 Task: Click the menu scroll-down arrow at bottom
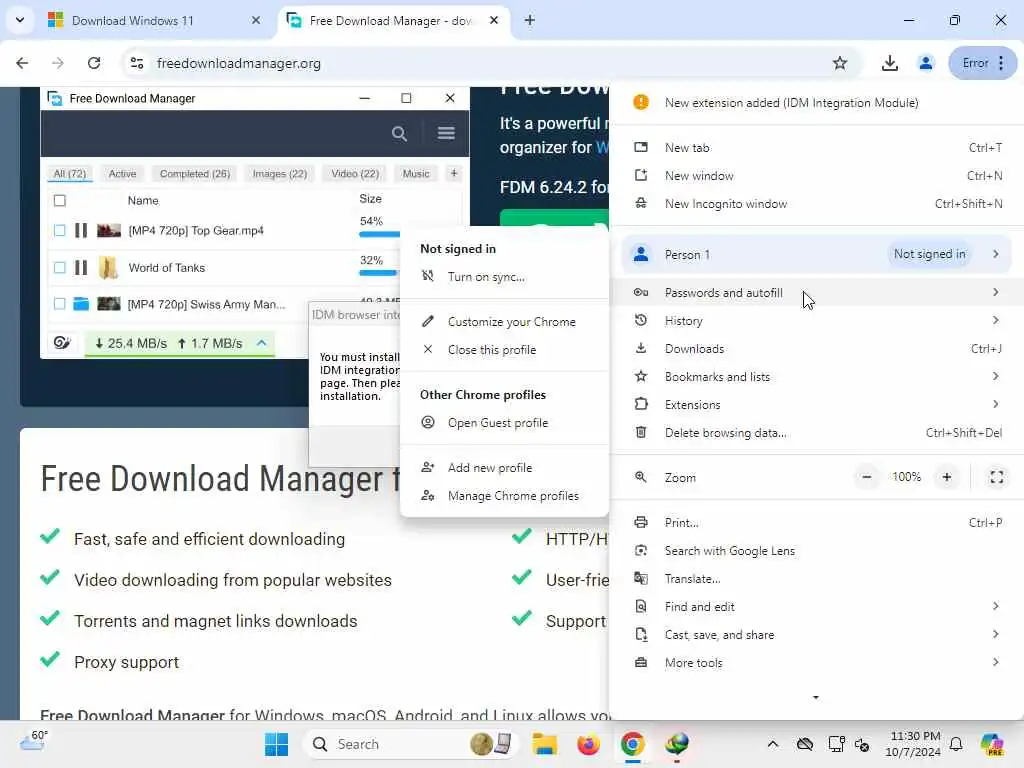(x=816, y=697)
